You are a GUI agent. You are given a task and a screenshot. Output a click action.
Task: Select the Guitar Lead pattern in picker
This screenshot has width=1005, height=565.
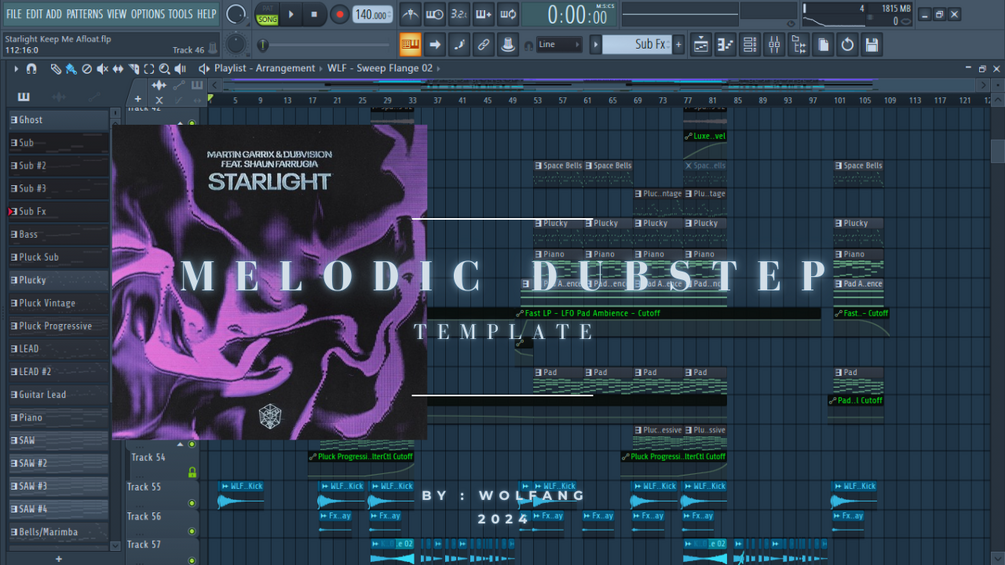point(58,395)
